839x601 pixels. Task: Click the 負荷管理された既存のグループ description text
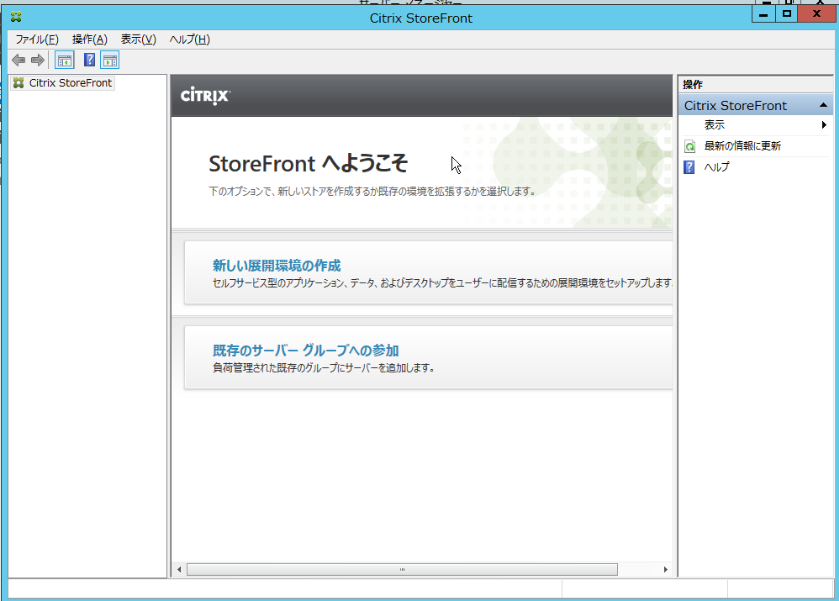(323, 368)
